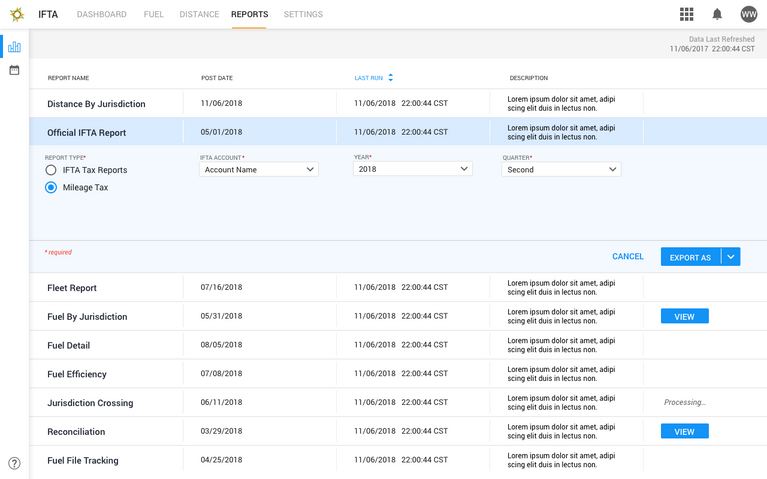The image size is (767, 479).
Task: Switch to the Dashboard tab
Action: click(x=102, y=15)
